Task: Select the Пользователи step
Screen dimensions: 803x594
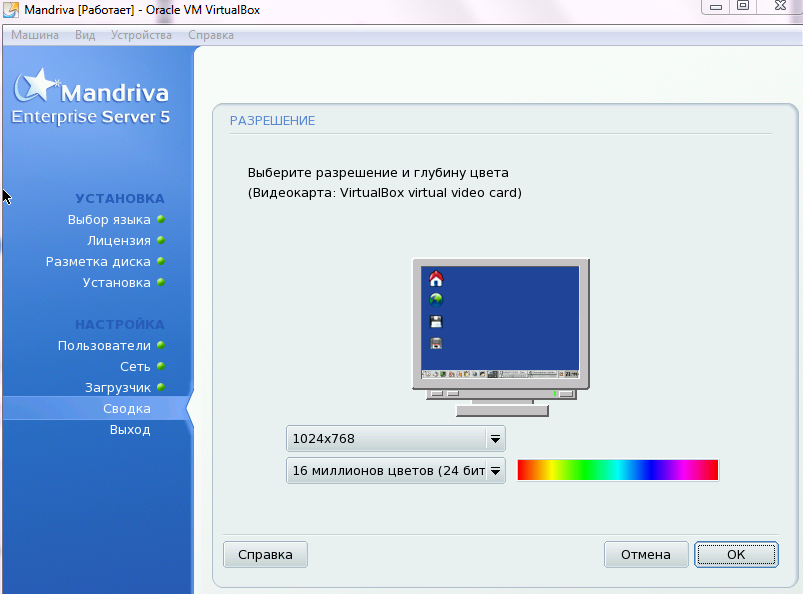Action: (x=104, y=346)
